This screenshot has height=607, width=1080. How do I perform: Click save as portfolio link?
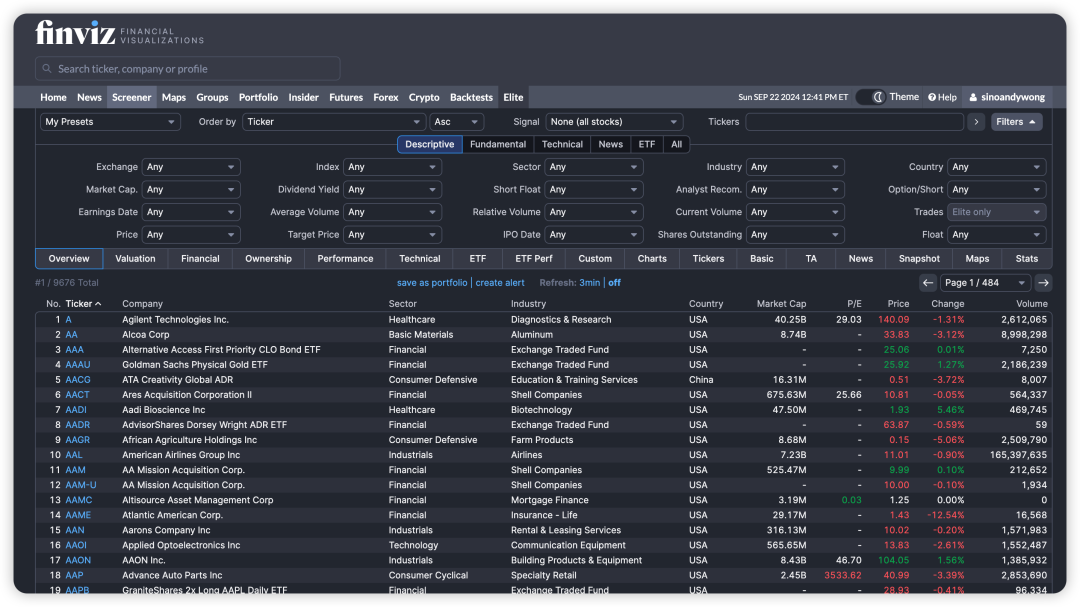point(432,283)
